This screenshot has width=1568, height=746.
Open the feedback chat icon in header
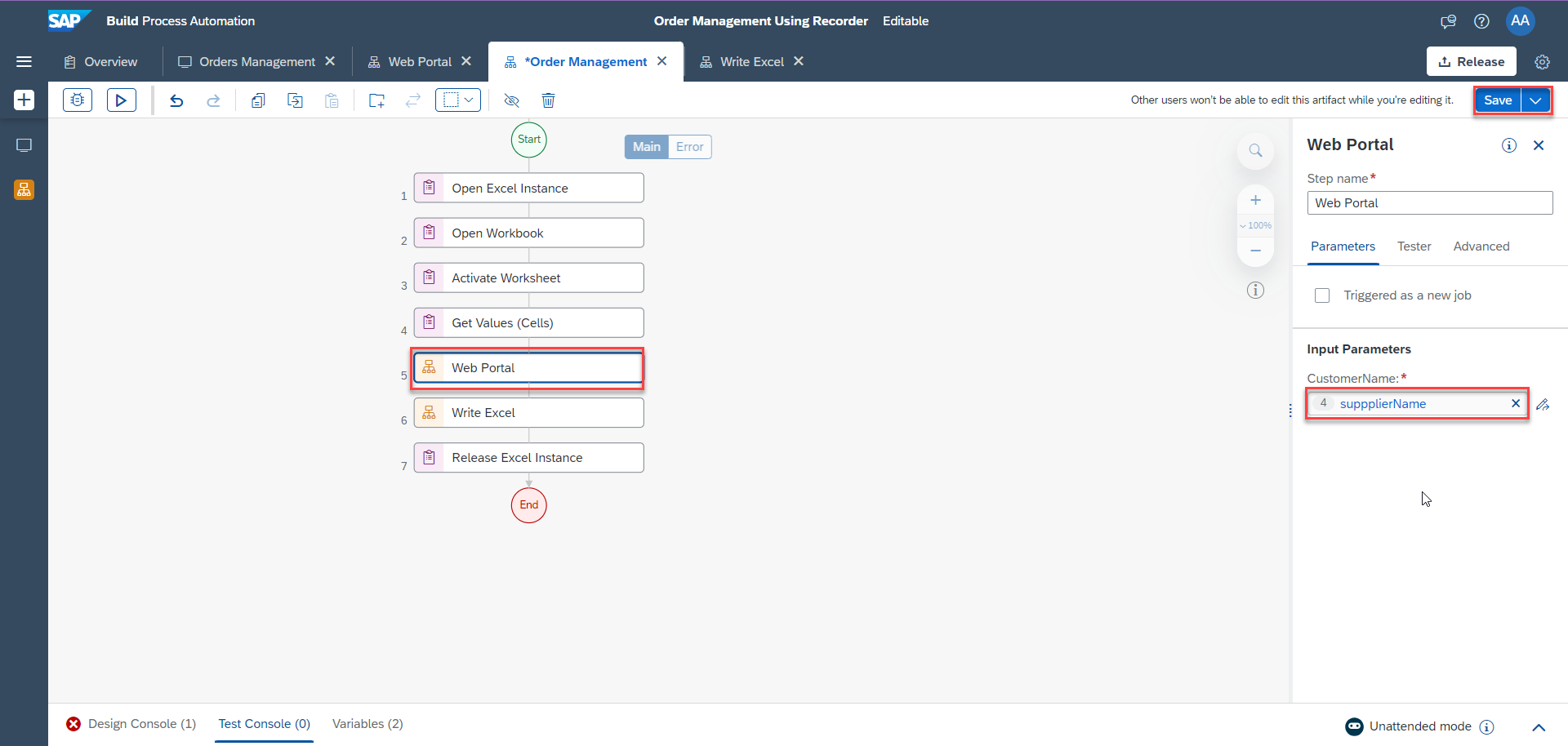(x=1448, y=21)
